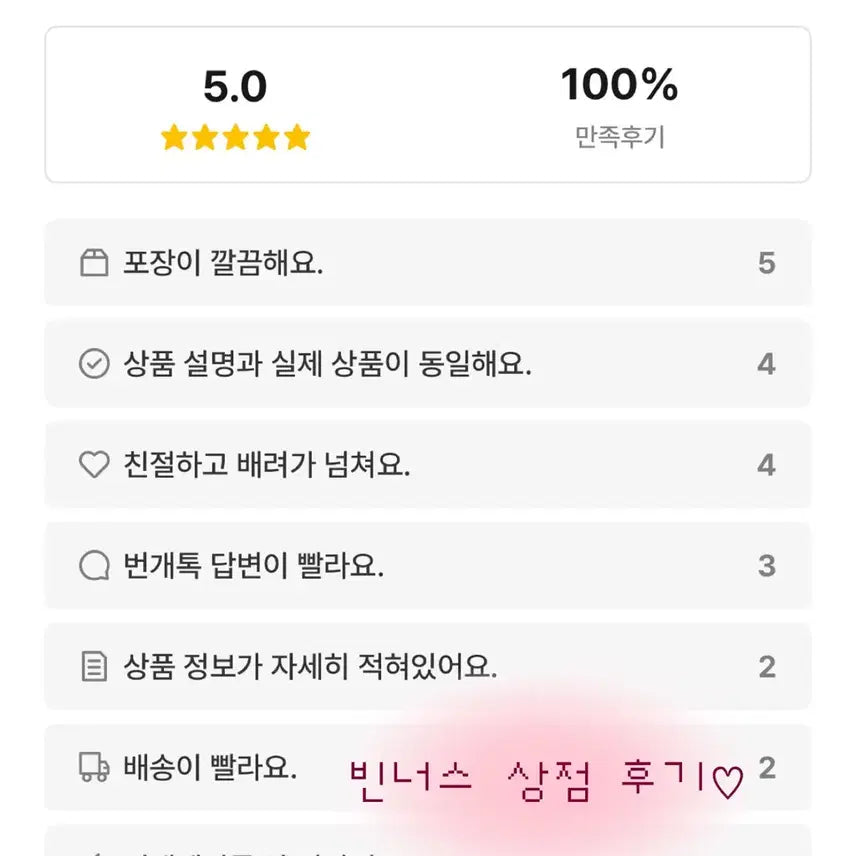Open the 상품 설명과 실제 상품이 동일해요 text

tap(327, 364)
